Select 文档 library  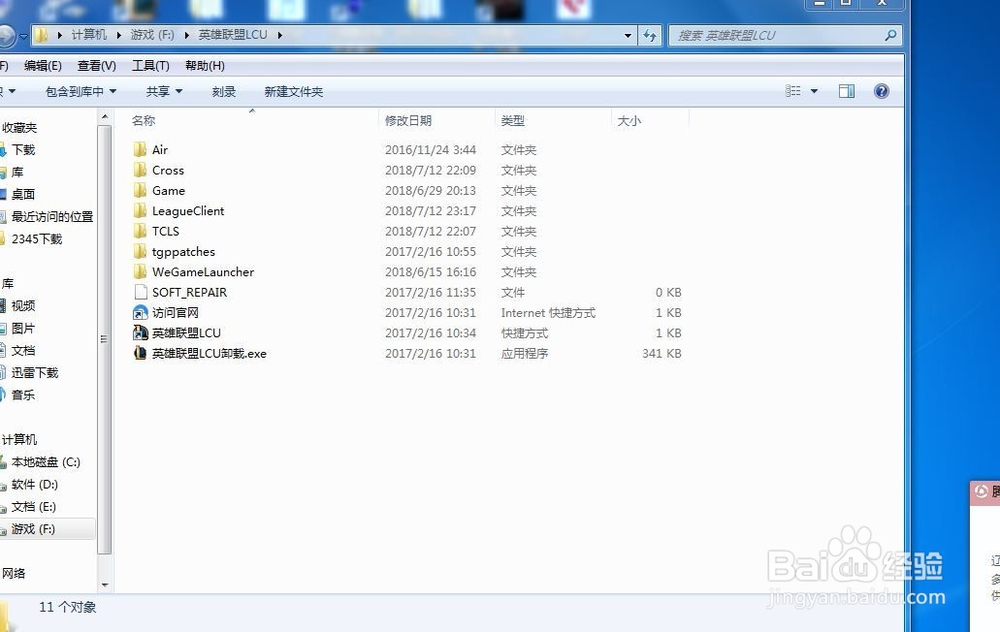23,351
